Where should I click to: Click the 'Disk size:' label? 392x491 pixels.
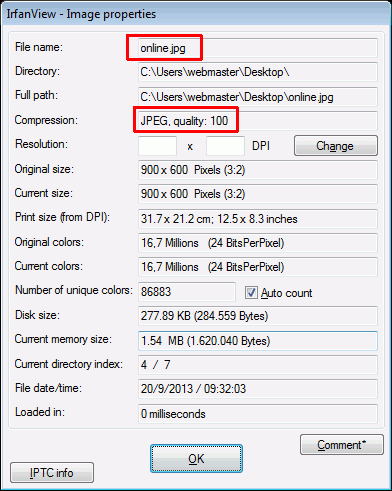(37, 315)
